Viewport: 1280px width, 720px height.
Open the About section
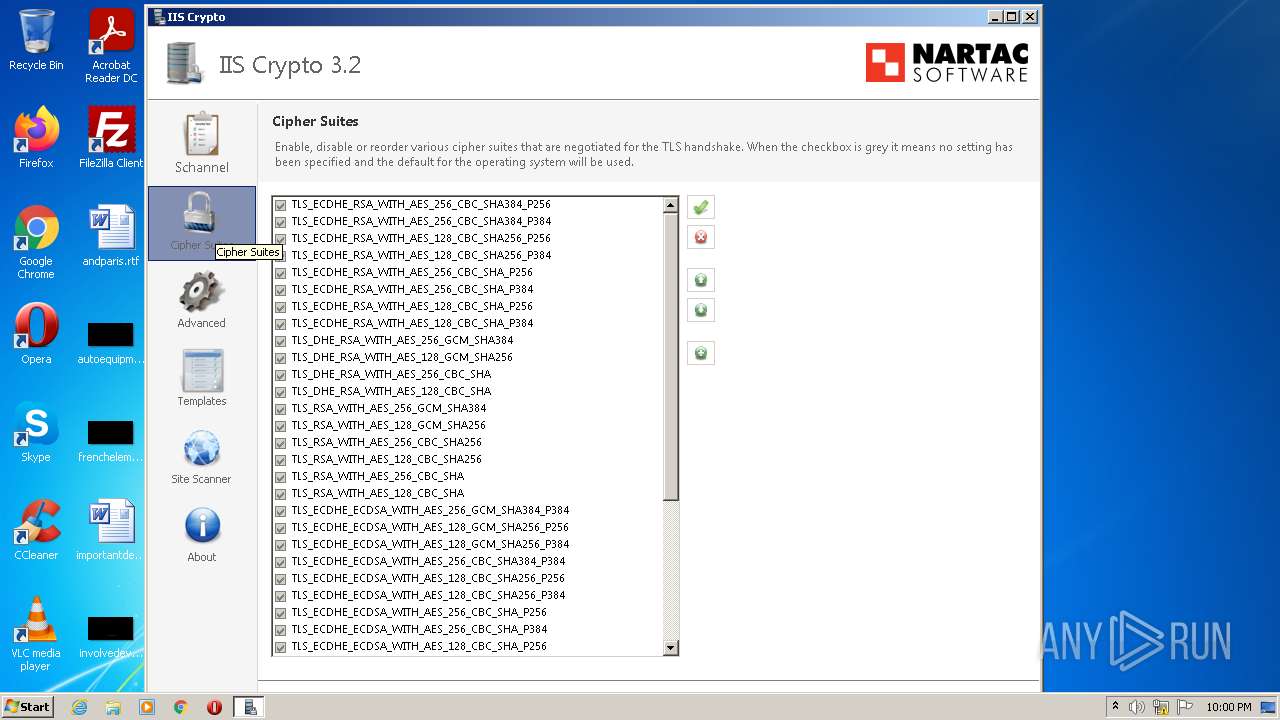[x=201, y=534]
